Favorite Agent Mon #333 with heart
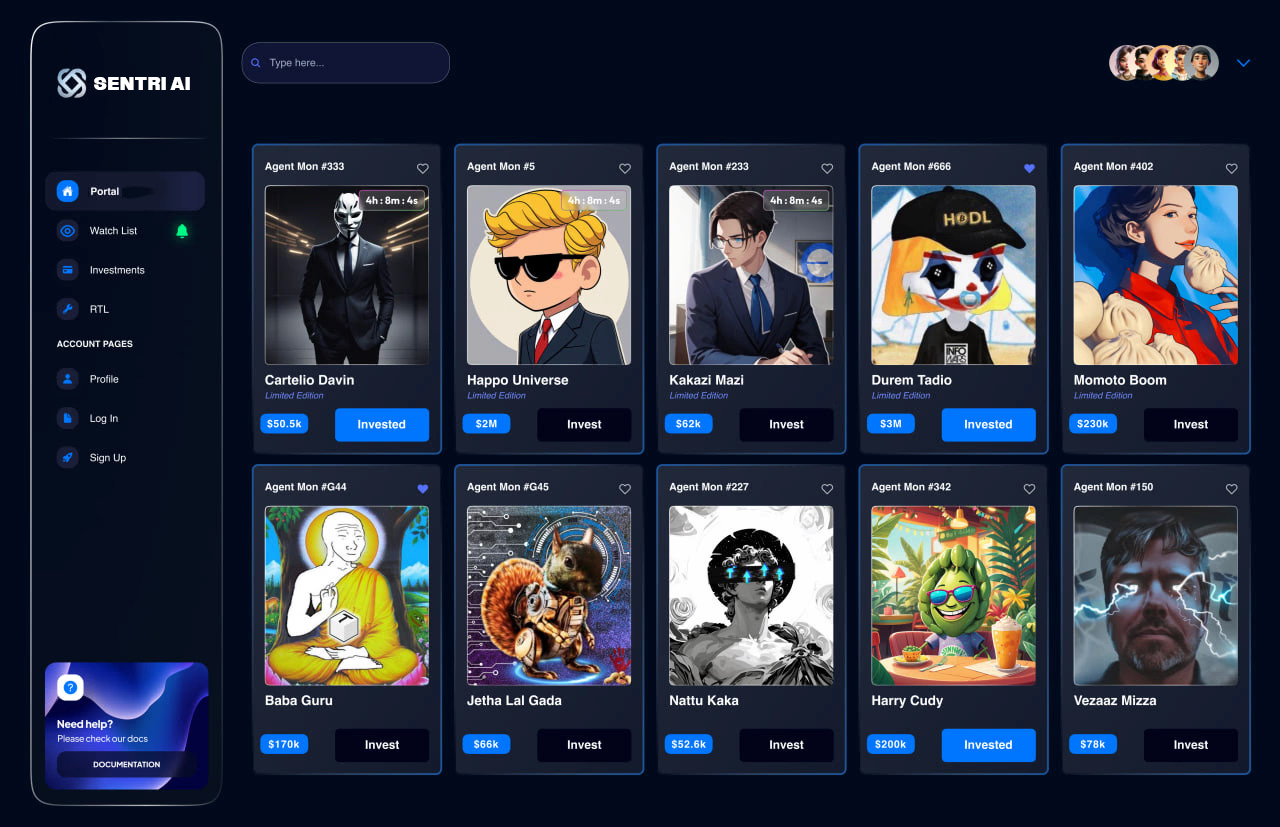Viewport: 1280px width, 827px height. (422, 168)
